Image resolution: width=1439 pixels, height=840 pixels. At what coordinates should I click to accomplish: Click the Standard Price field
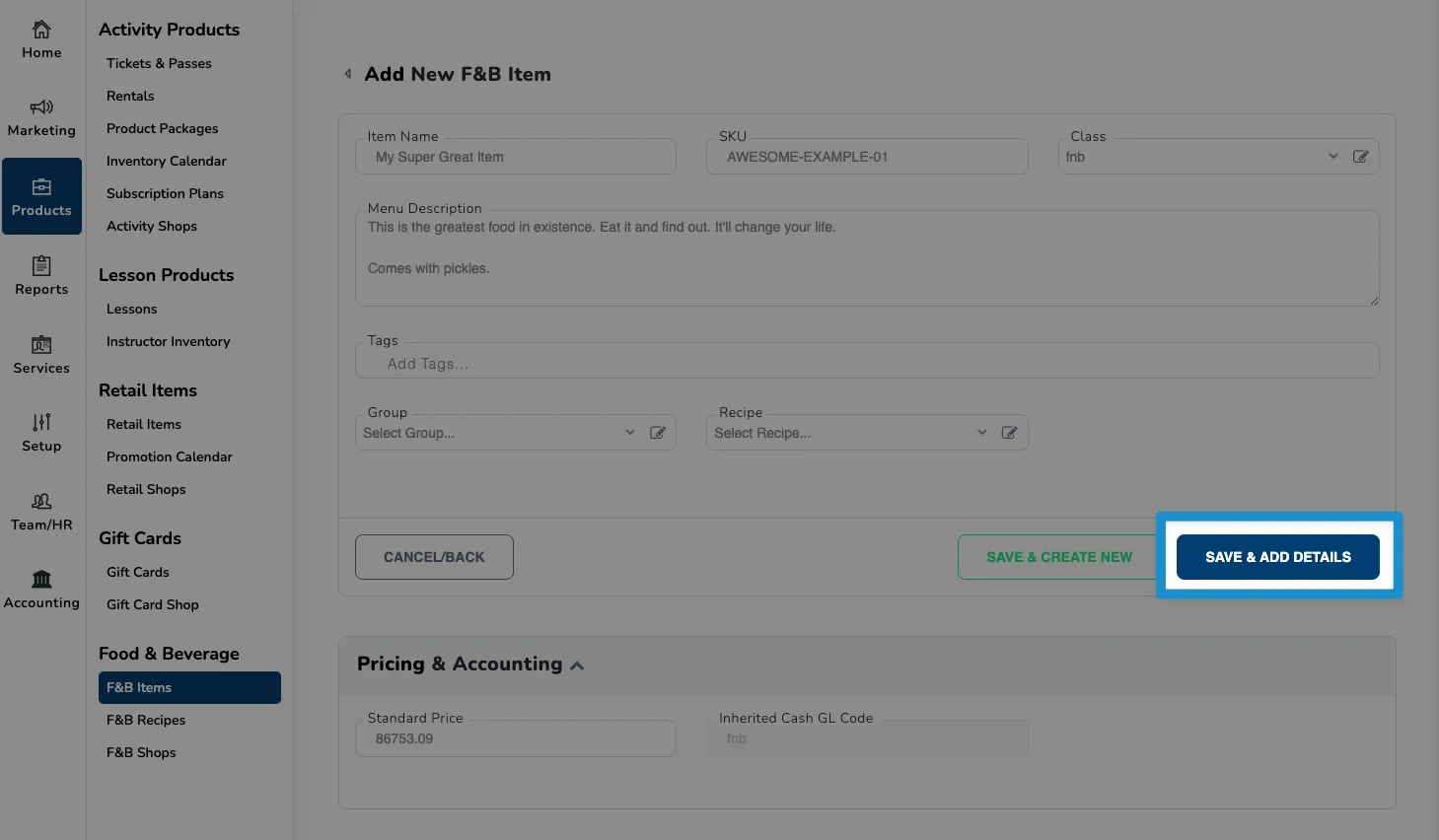pos(516,738)
